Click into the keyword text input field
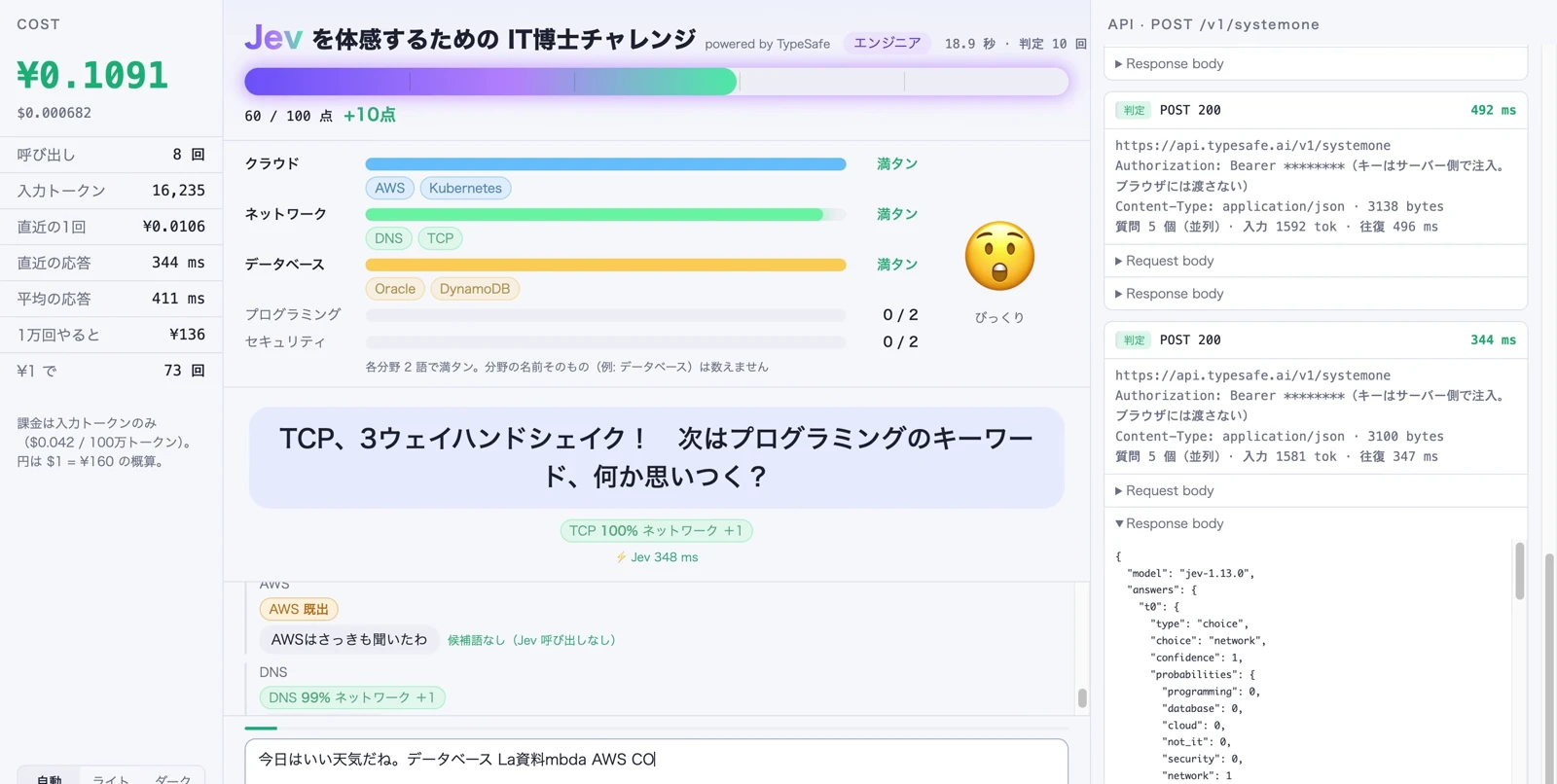 coord(657,761)
